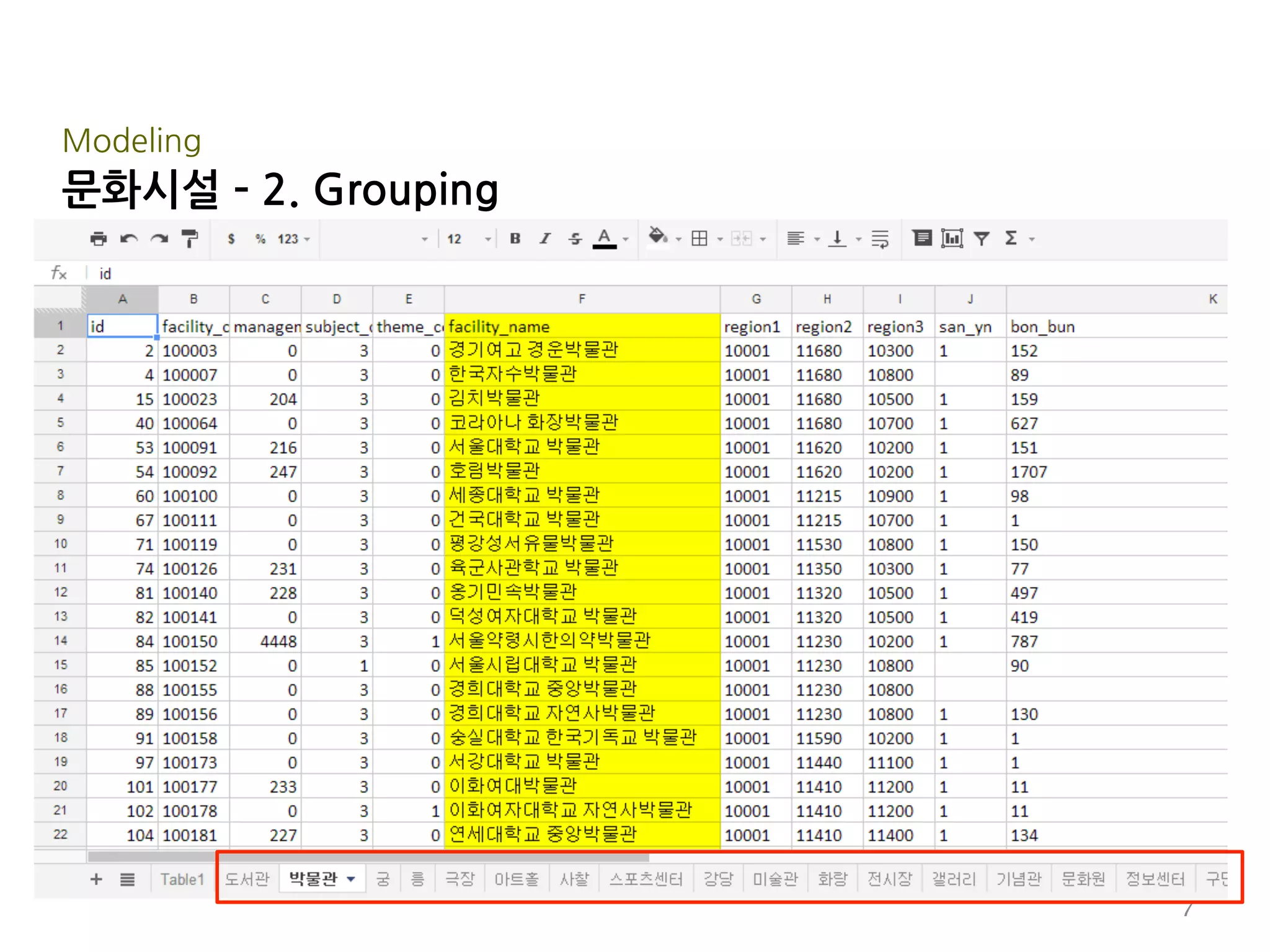
Task: Click the Redo arrow icon
Action: [x=159, y=239]
